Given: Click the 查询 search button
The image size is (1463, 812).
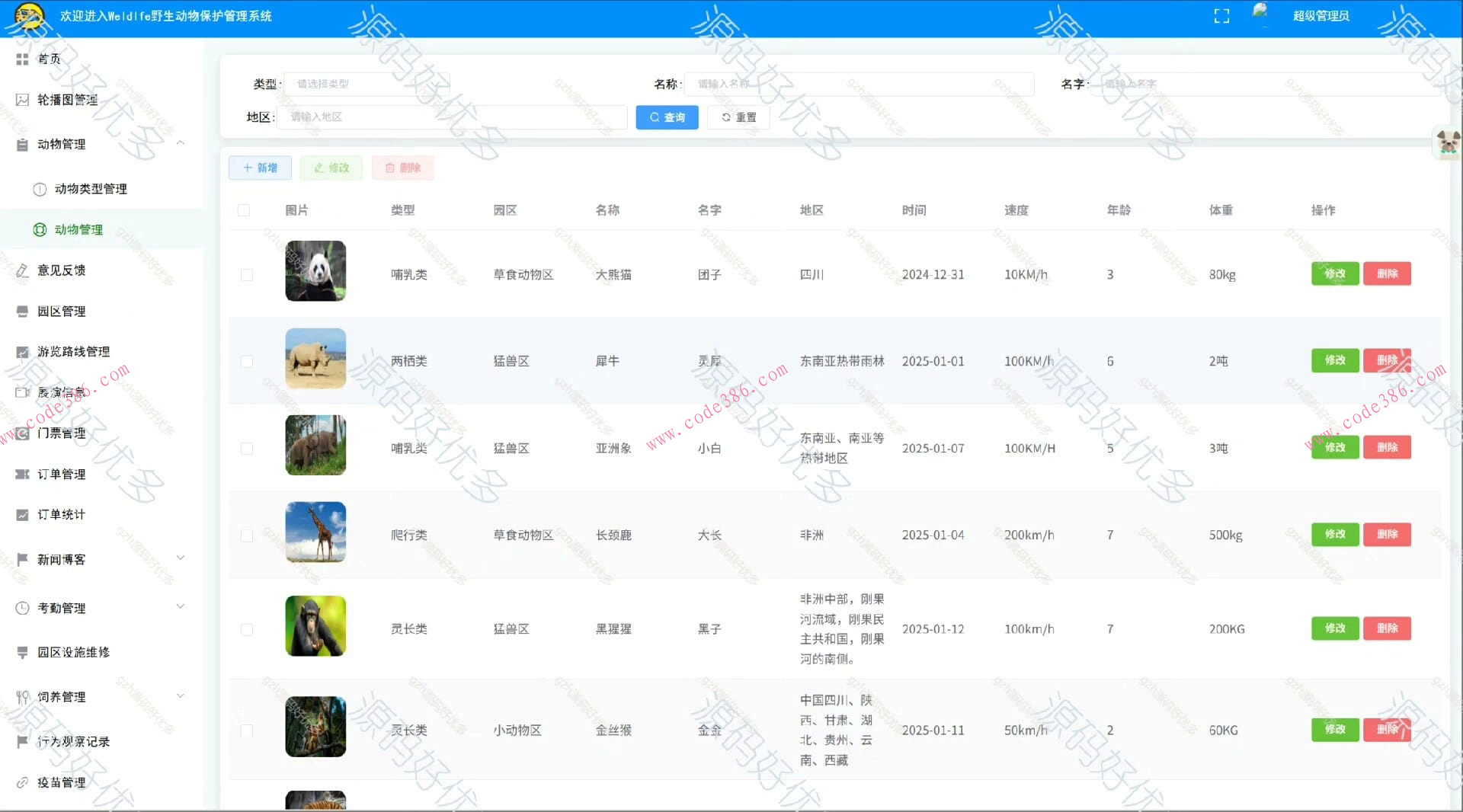Looking at the screenshot, I should click(666, 117).
